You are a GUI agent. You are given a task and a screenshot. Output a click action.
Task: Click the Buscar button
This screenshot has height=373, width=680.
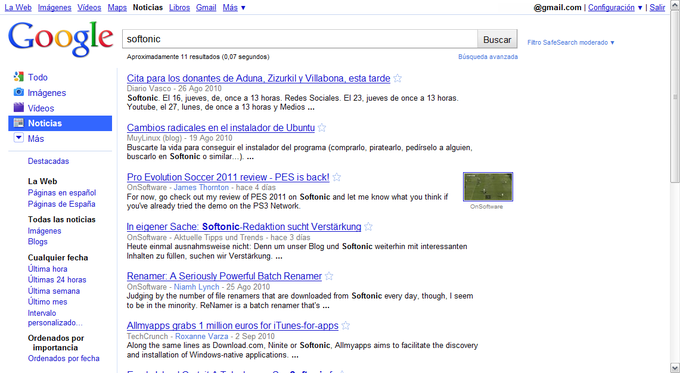pos(497,39)
